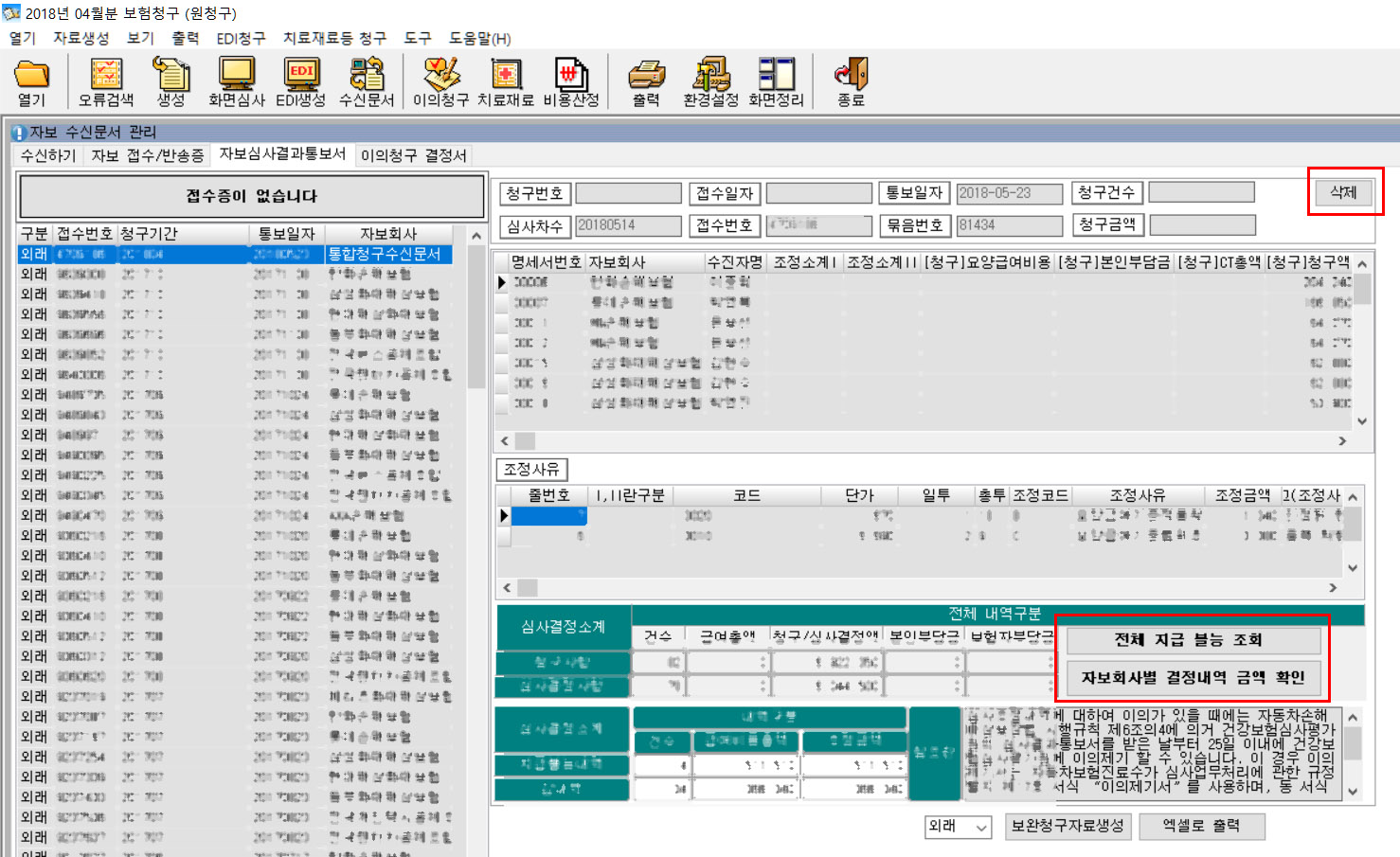Open 환경설정 settings icon
The width and height of the screenshot is (1400, 857).
710,76
